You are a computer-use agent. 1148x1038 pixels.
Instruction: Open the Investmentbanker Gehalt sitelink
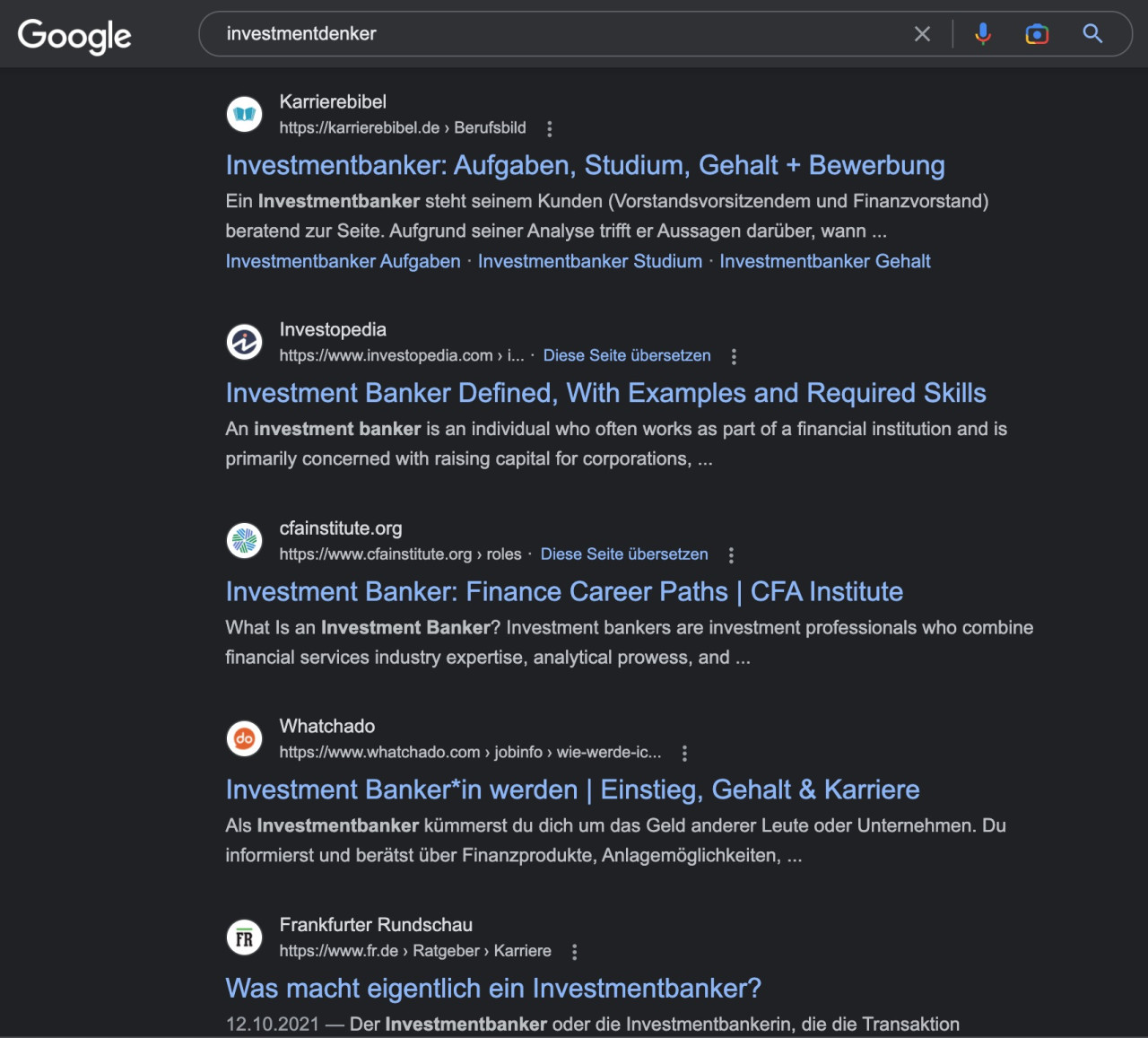[x=824, y=261]
